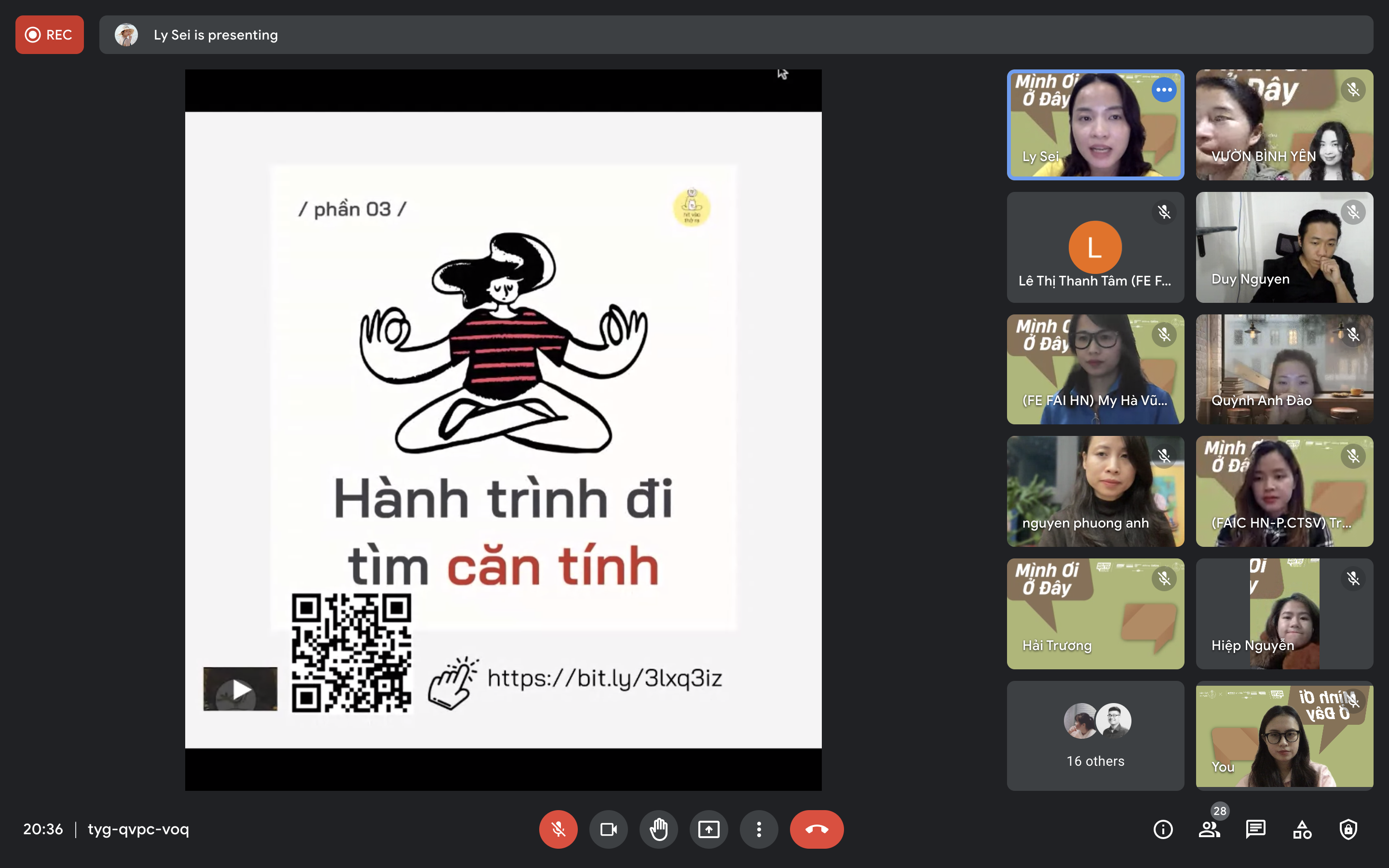
Task: Click the muted mic icon on Duy Nguyen tile
Action: [x=1353, y=212]
